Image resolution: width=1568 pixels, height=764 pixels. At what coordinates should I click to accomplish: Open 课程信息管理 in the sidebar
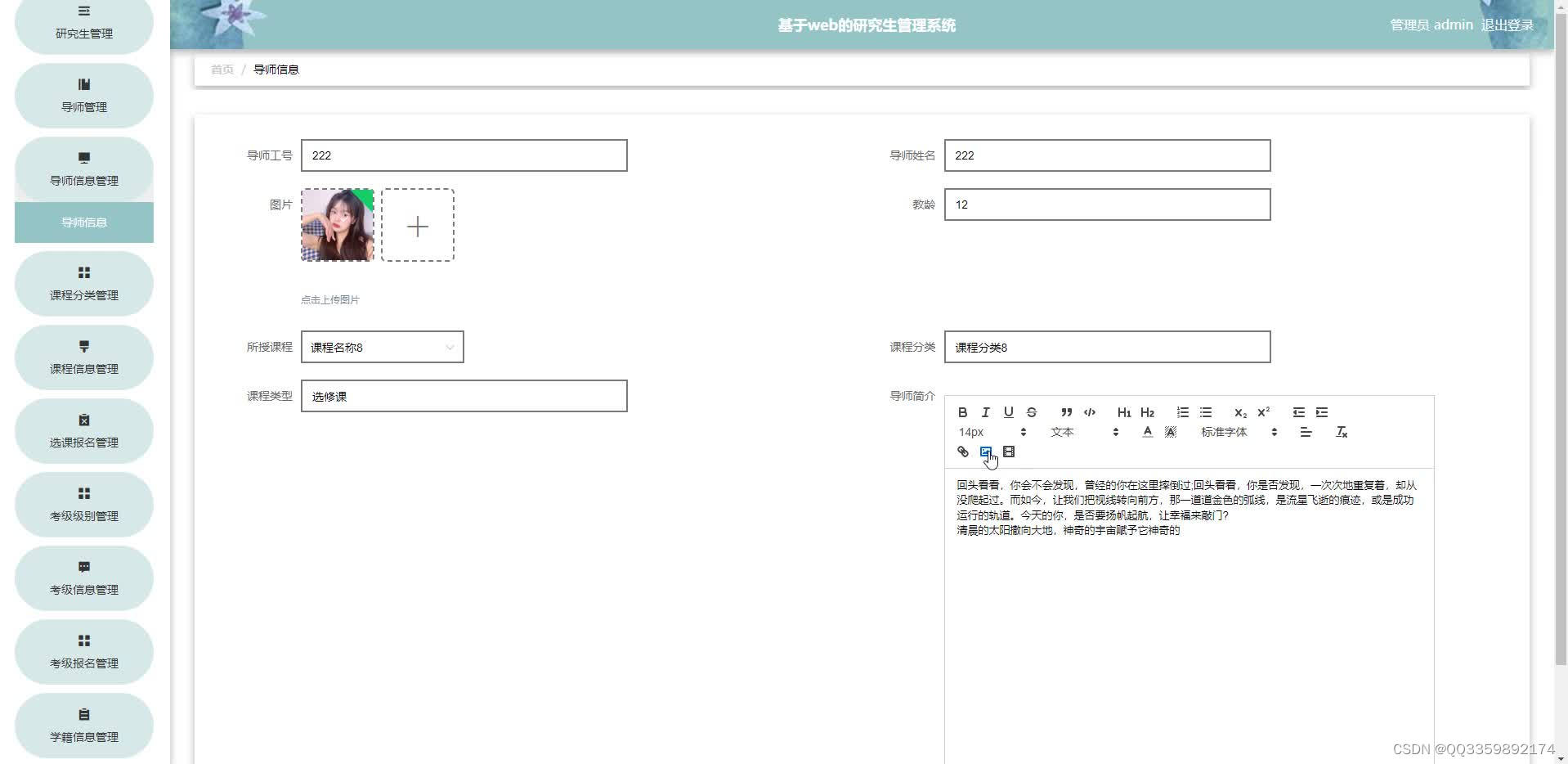tap(84, 357)
